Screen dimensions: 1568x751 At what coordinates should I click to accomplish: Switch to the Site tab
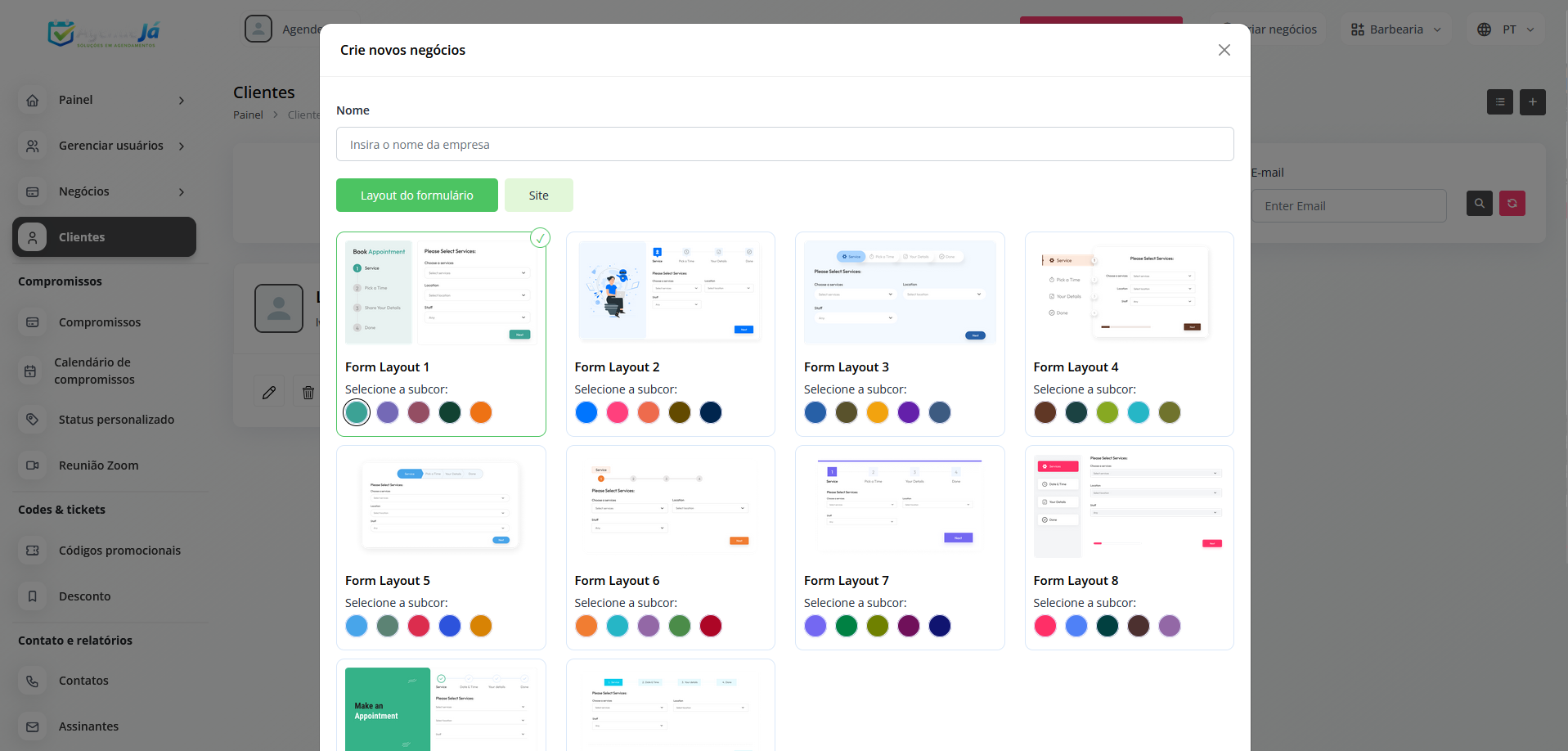(539, 196)
